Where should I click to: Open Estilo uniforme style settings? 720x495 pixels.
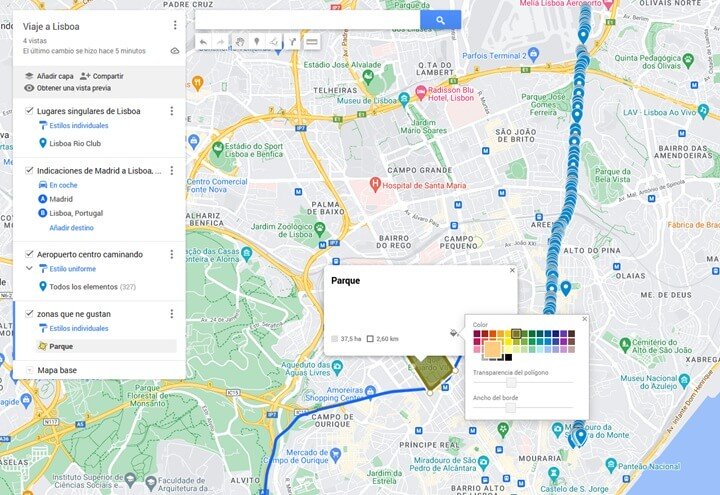tap(73, 269)
